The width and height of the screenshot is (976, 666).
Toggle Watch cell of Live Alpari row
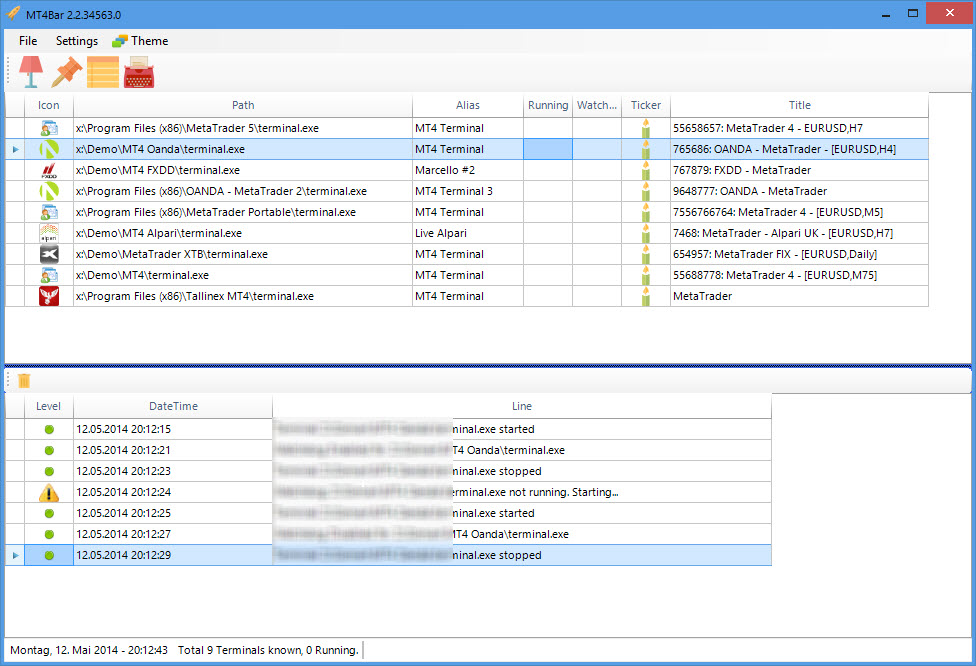pyautogui.click(x=597, y=233)
